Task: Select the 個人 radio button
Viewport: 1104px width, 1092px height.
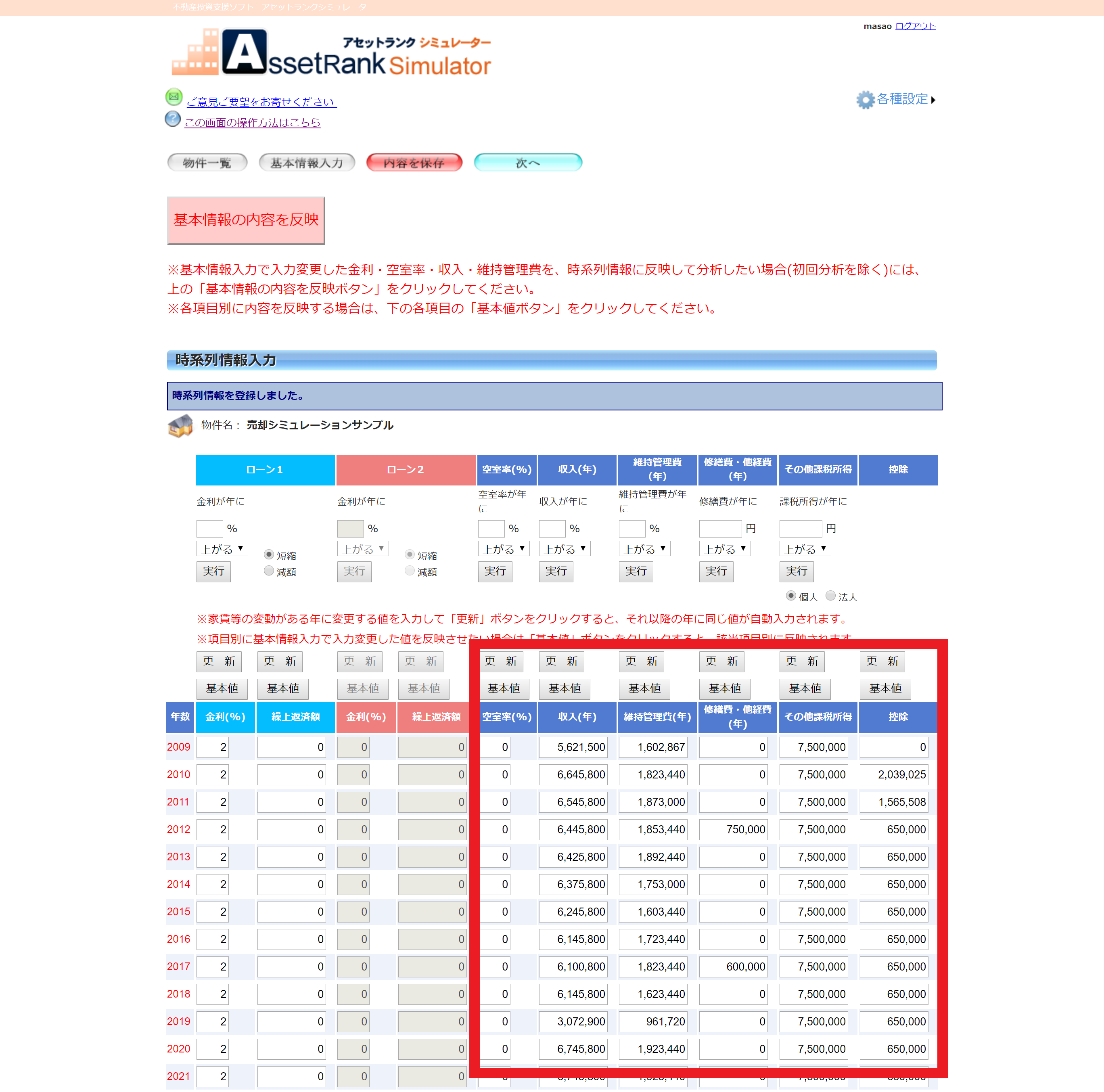Action: click(x=791, y=595)
